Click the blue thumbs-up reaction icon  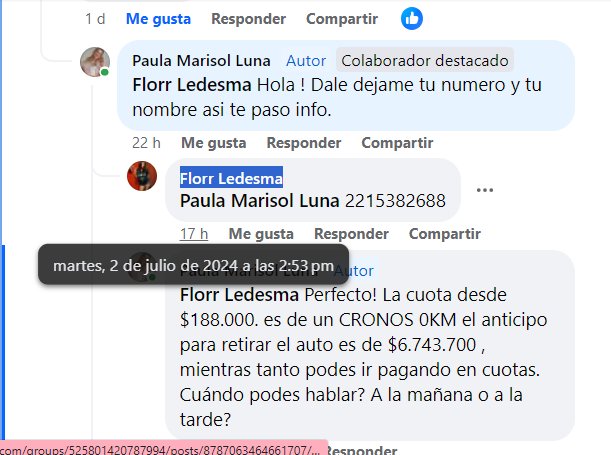[x=412, y=19]
